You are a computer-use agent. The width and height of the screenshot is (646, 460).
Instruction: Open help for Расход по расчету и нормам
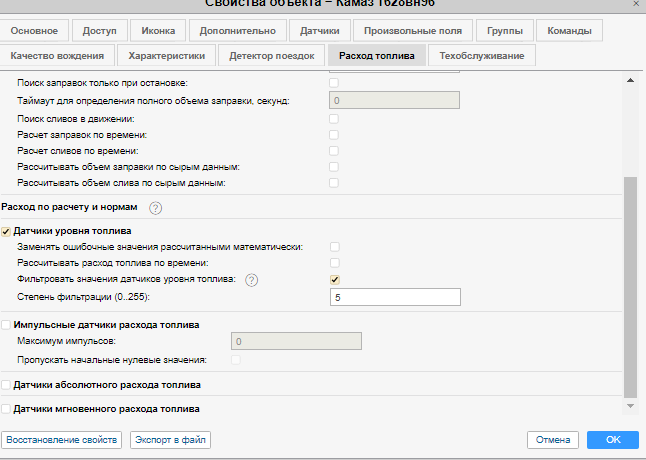pos(156,208)
